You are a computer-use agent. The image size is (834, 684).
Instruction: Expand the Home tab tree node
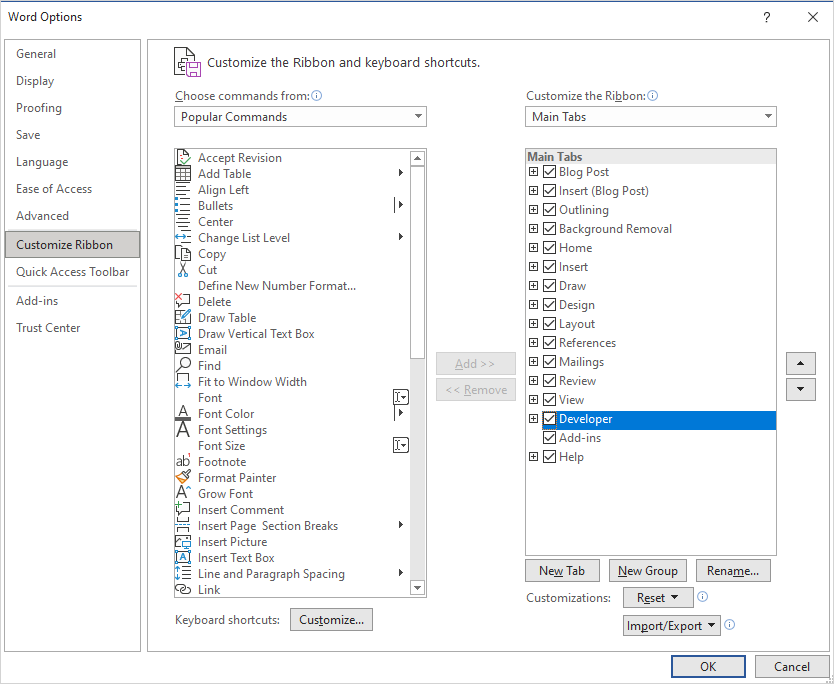534,248
